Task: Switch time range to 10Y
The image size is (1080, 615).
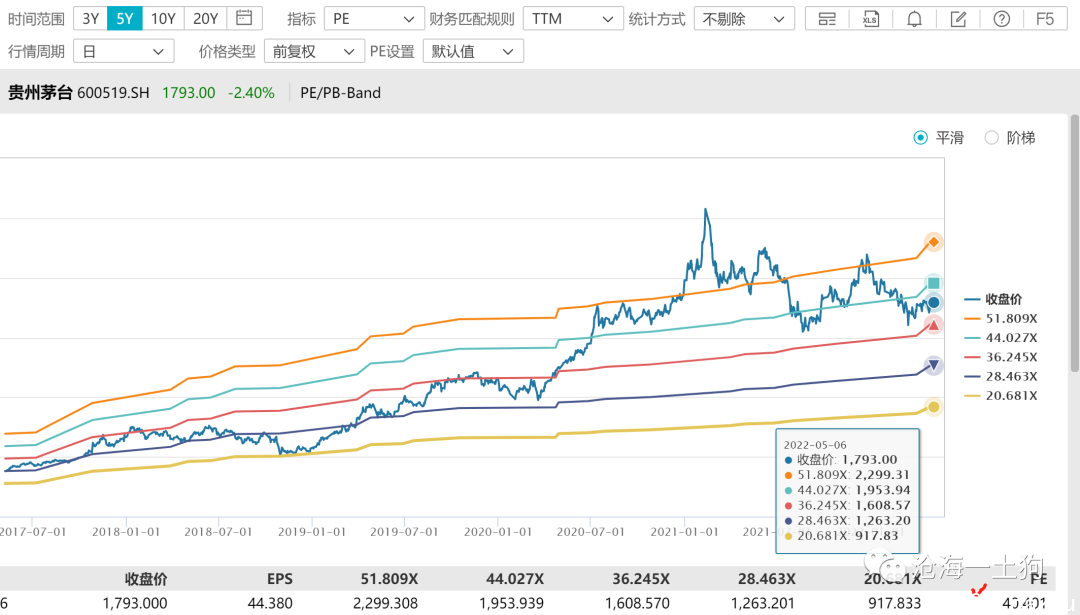Action: coord(163,19)
